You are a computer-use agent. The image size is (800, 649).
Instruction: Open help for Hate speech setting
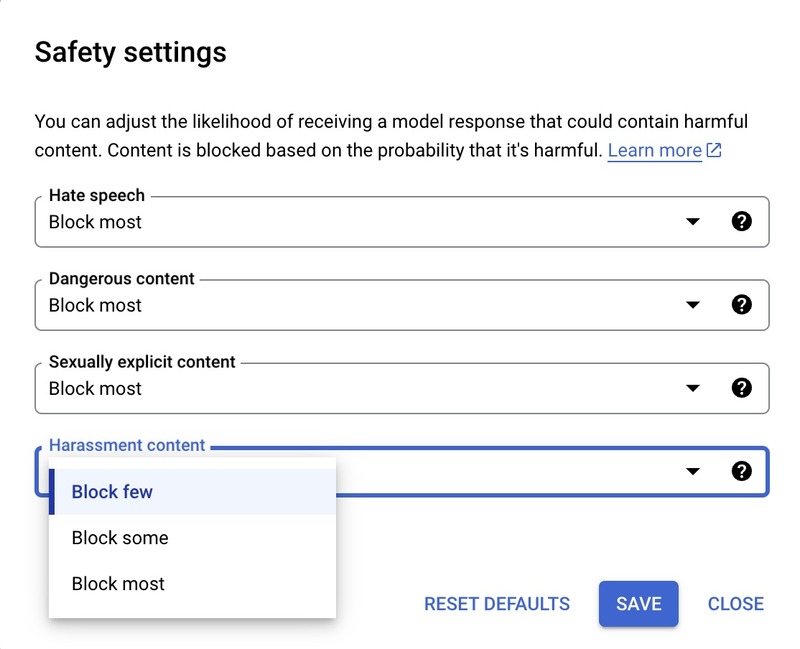pos(742,222)
